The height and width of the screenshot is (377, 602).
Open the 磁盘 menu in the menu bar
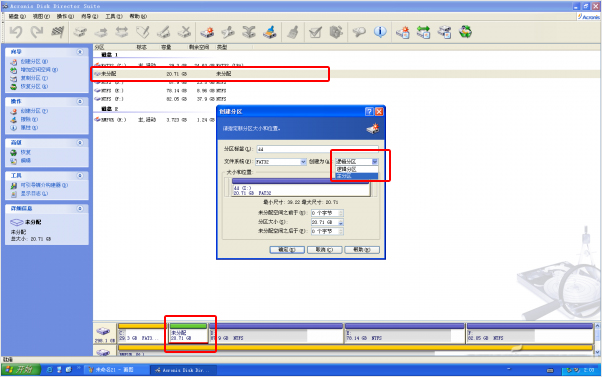17,17
